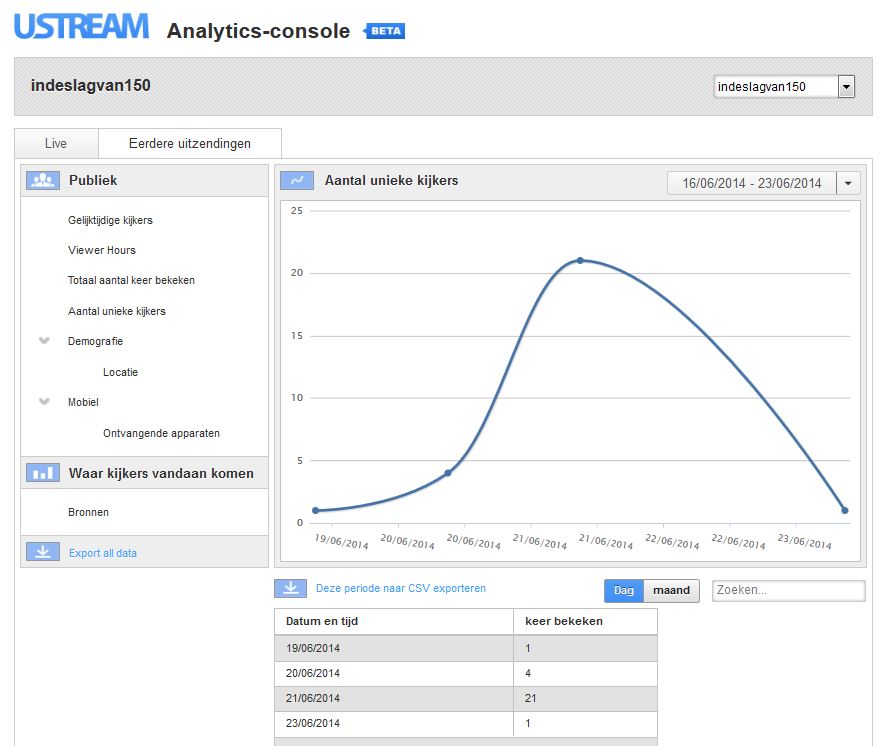Collapse the Demografie section chevron
Viewport: 881px width, 746px height.
pyautogui.click(x=44, y=340)
